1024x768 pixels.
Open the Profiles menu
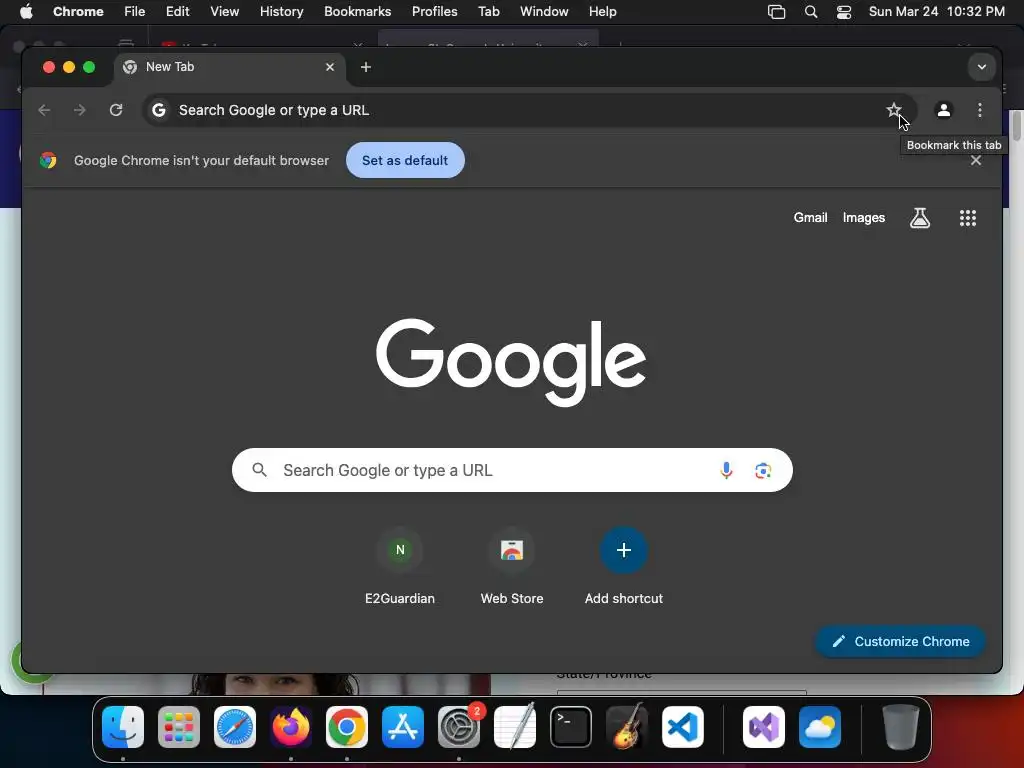coord(434,11)
